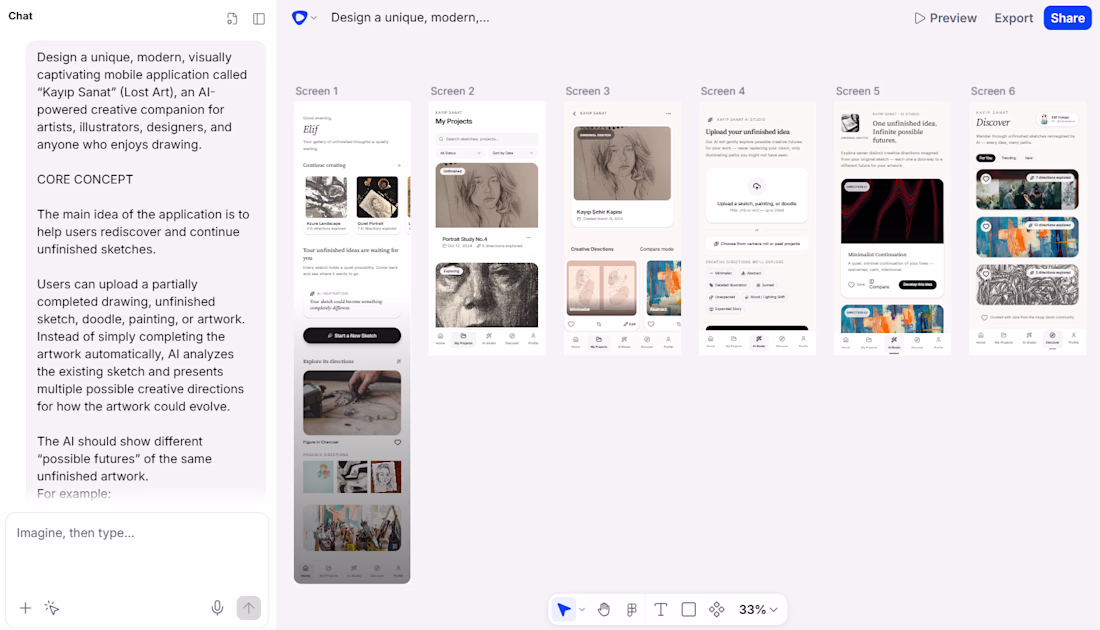Select the Screen 1 frame label
Viewport: 1100px width, 630px height.
coord(316,91)
